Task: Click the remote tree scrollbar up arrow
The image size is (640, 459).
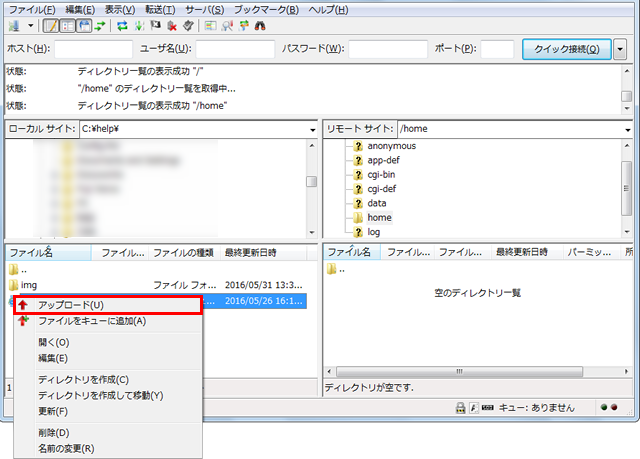Action: 627,146
